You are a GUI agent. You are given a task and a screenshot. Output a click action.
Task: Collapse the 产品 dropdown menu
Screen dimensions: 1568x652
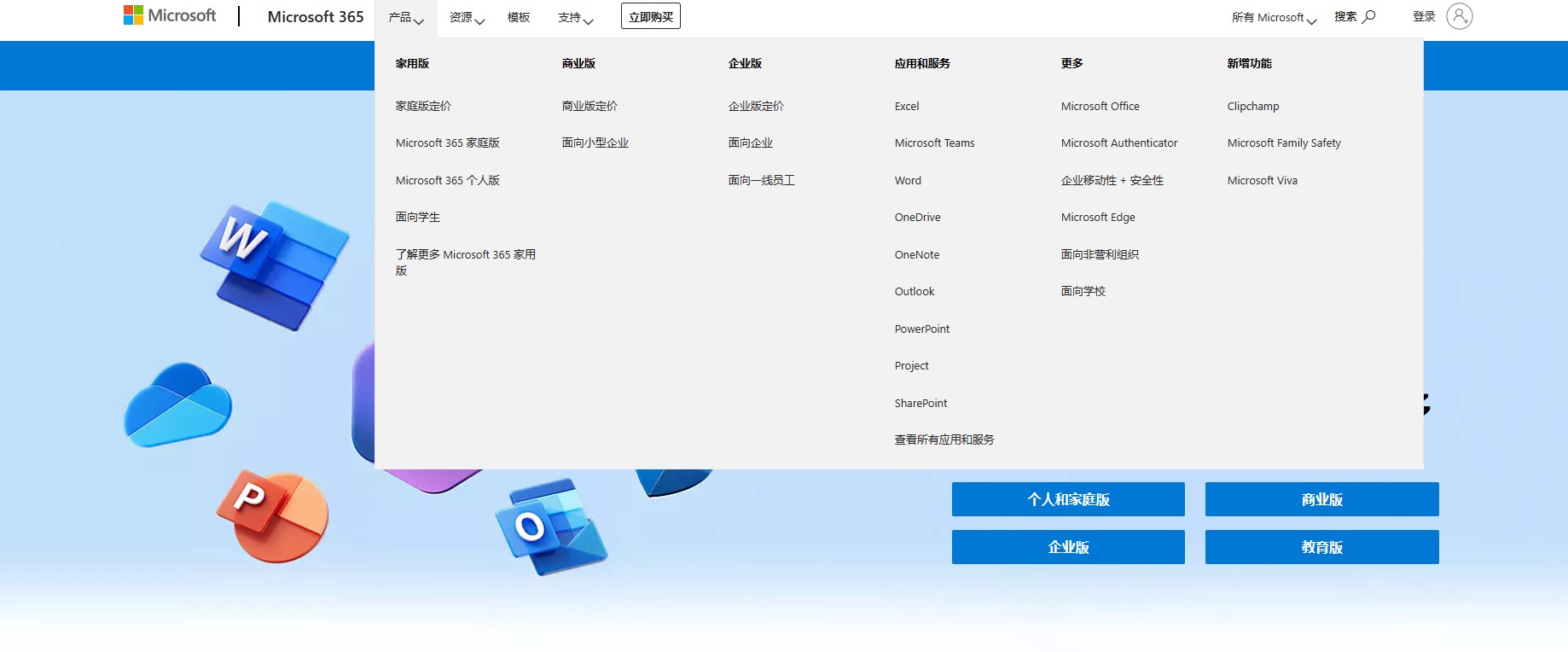click(406, 18)
